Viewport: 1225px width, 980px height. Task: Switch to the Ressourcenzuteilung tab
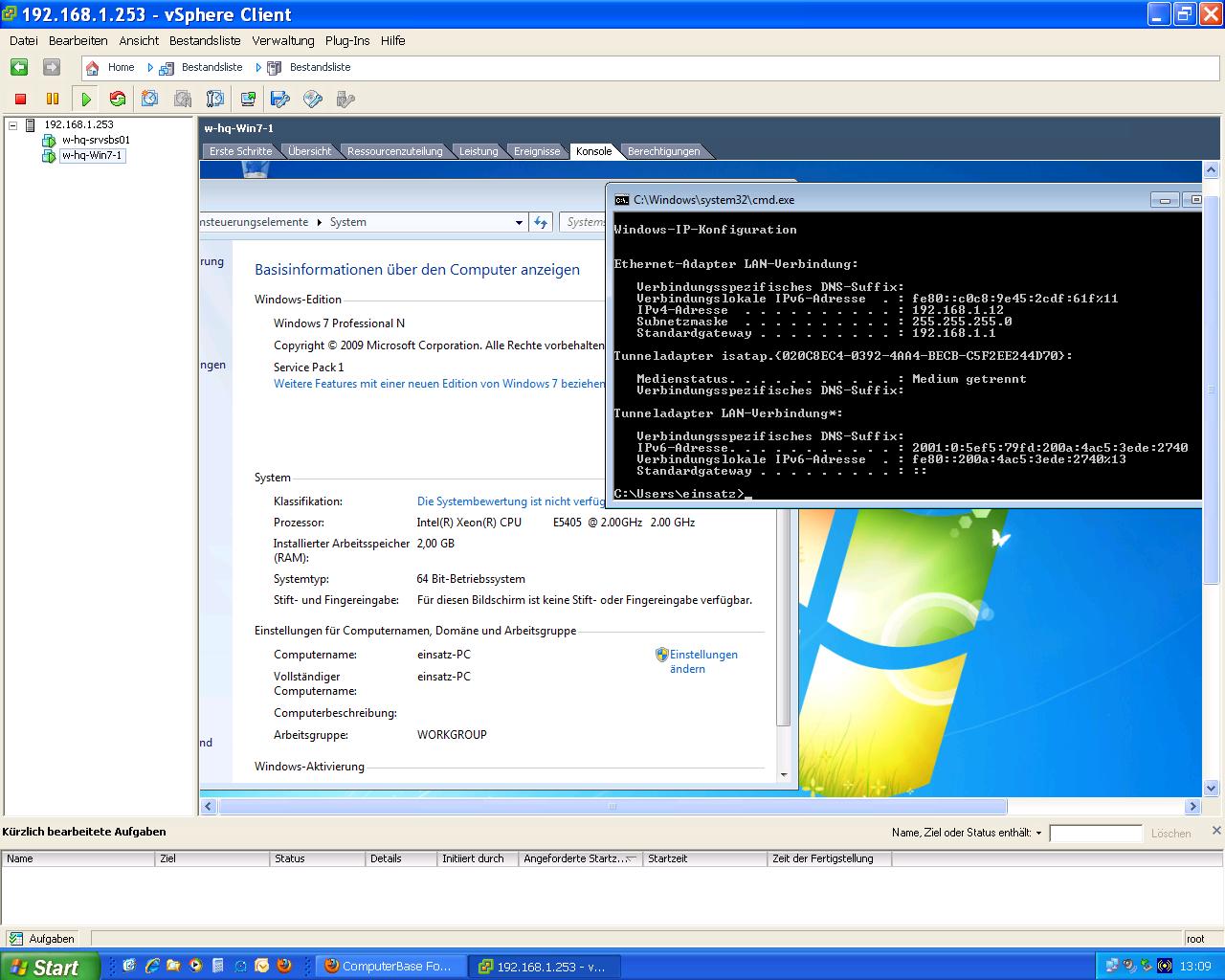click(x=395, y=151)
